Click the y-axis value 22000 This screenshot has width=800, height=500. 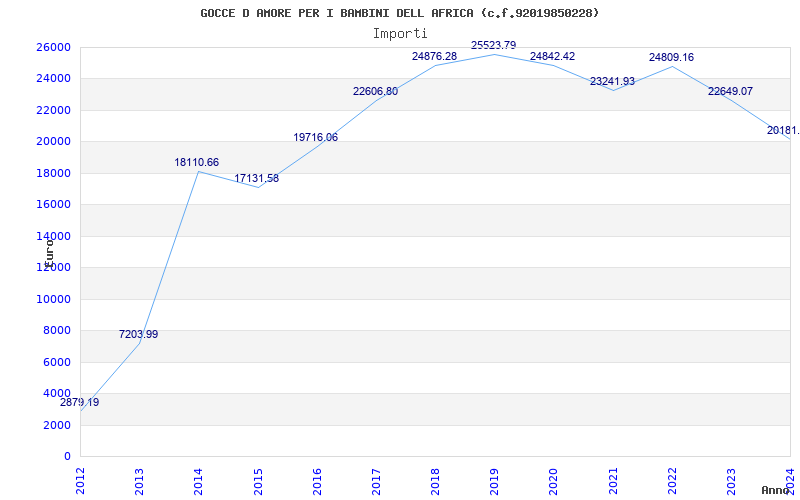point(53,110)
